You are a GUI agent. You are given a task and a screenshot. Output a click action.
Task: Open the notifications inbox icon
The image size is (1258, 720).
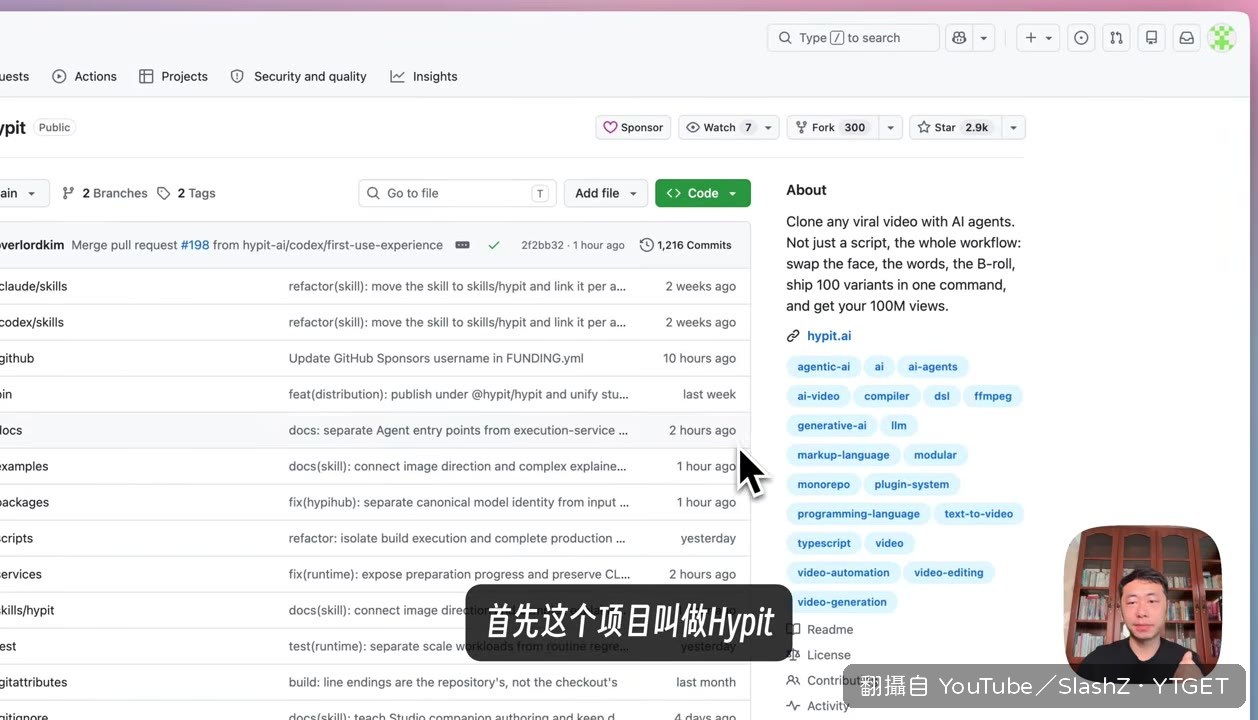[x=1186, y=38]
